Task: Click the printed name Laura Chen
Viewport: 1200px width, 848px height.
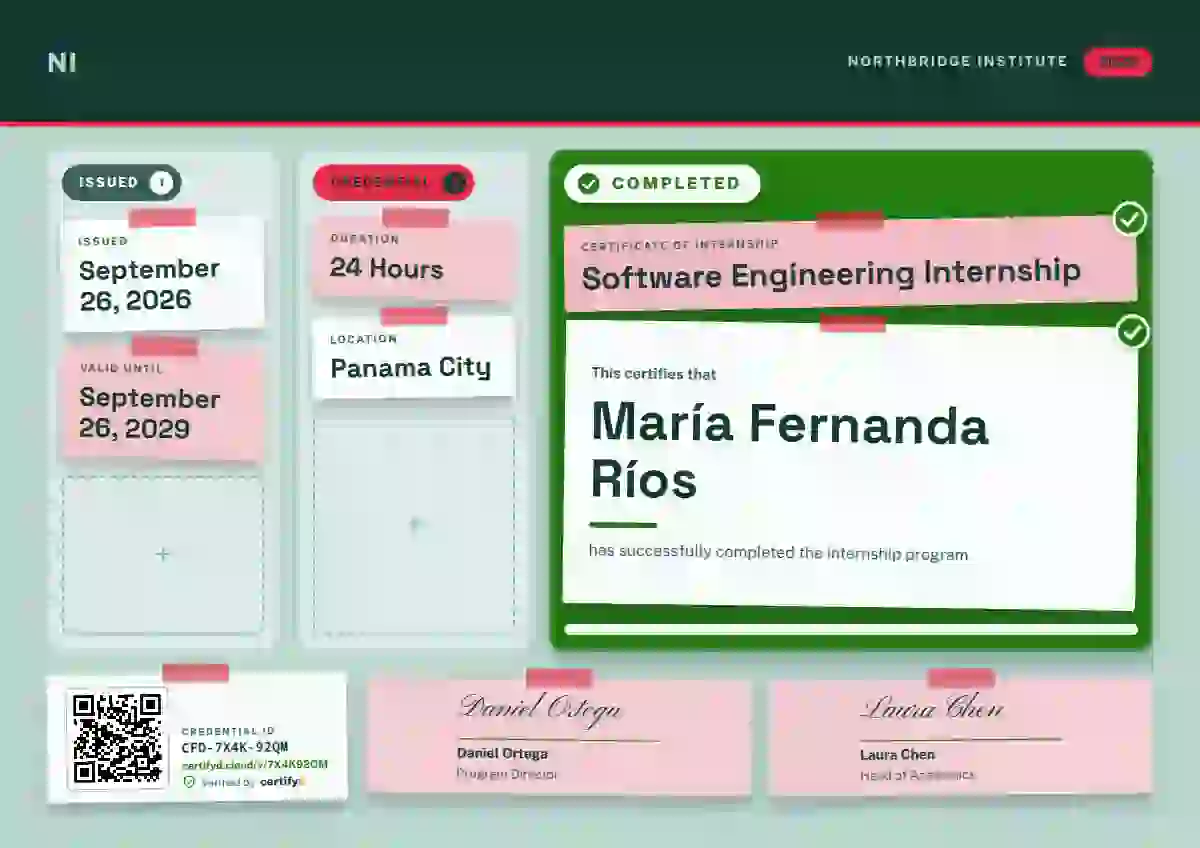Action: pos(897,755)
